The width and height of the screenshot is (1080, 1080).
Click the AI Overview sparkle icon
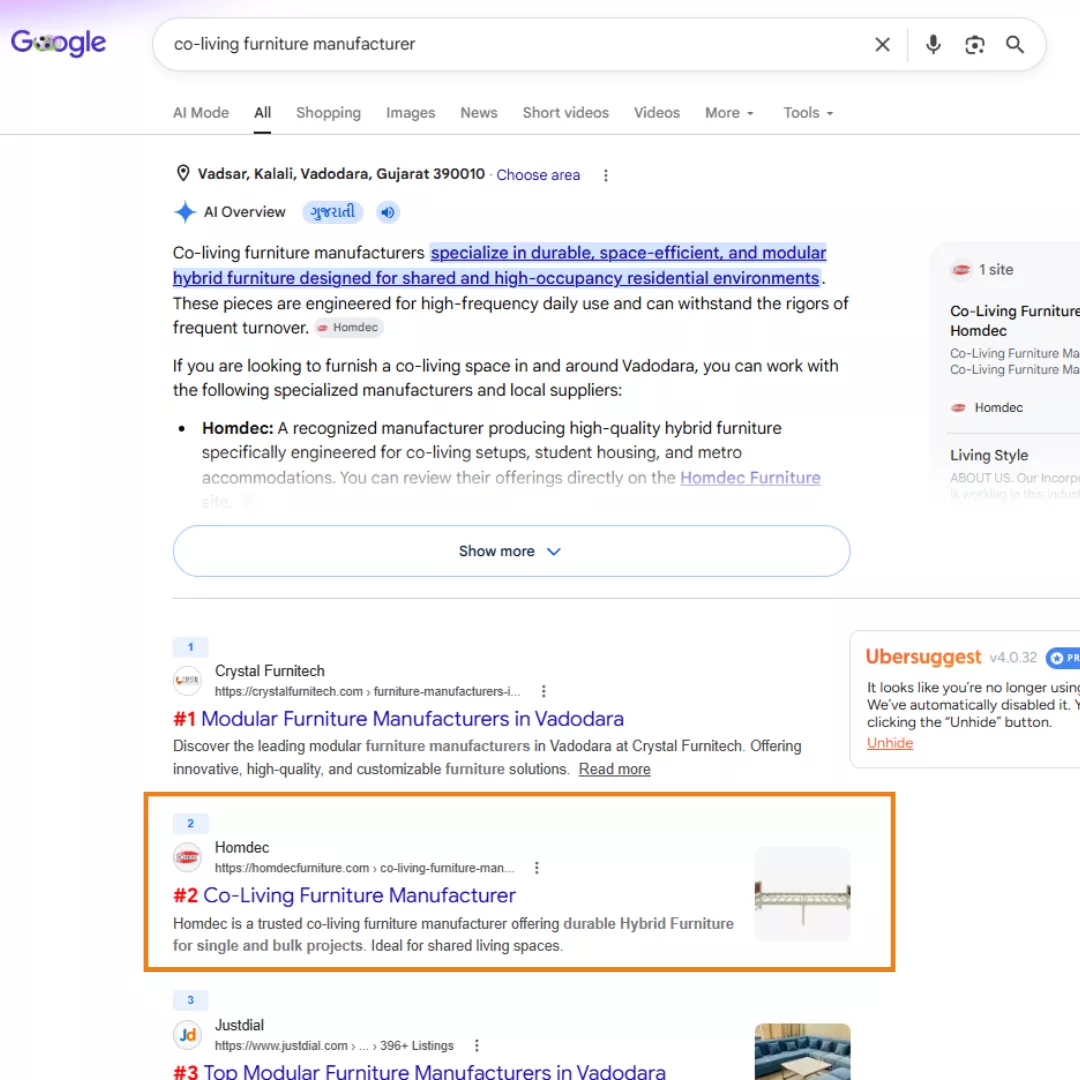[185, 212]
